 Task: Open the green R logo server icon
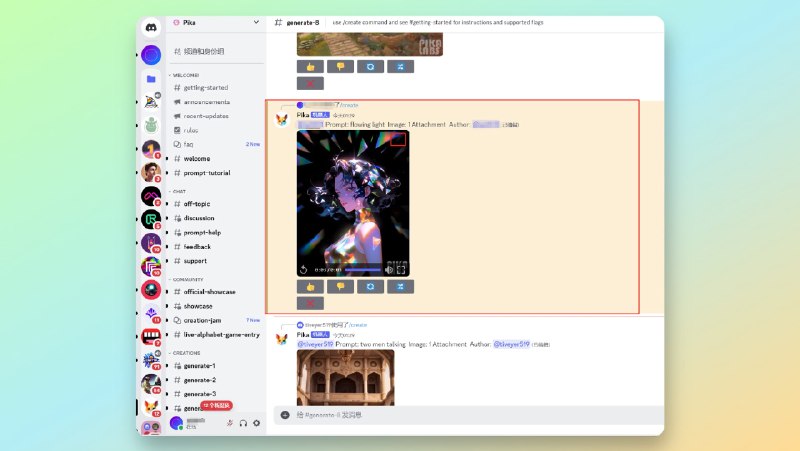(x=151, y=219)
